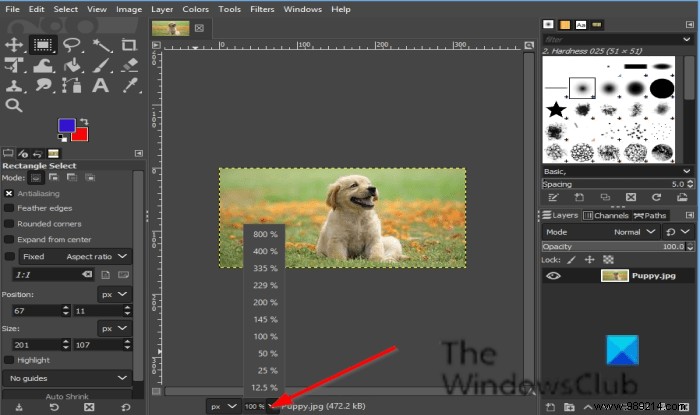The image size is (700, 415).
Task: Enable the Feather edges checkbox
Action: click(x=9, y=208)
